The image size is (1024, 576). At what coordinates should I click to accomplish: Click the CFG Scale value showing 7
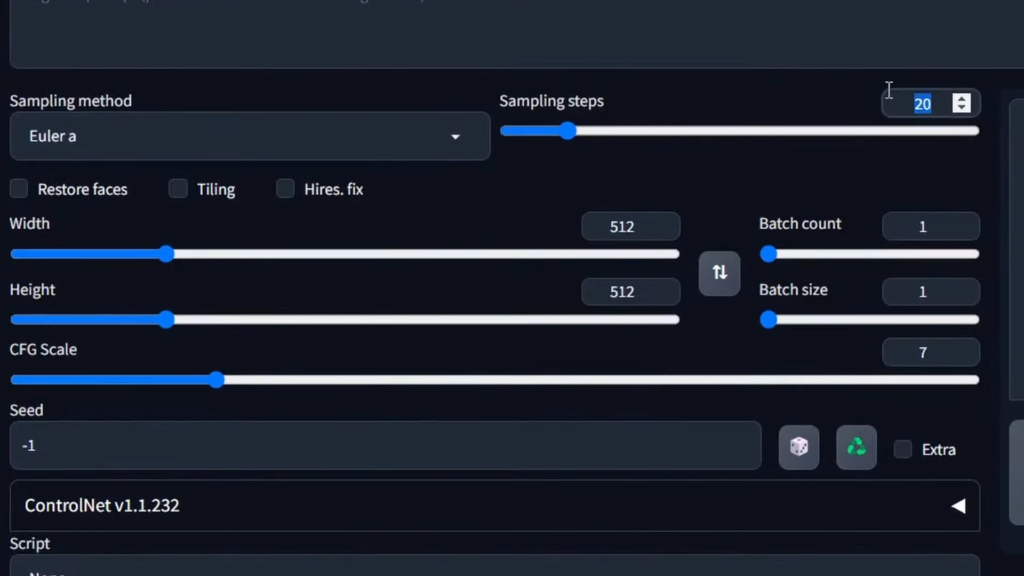click(x=930, y=352)
